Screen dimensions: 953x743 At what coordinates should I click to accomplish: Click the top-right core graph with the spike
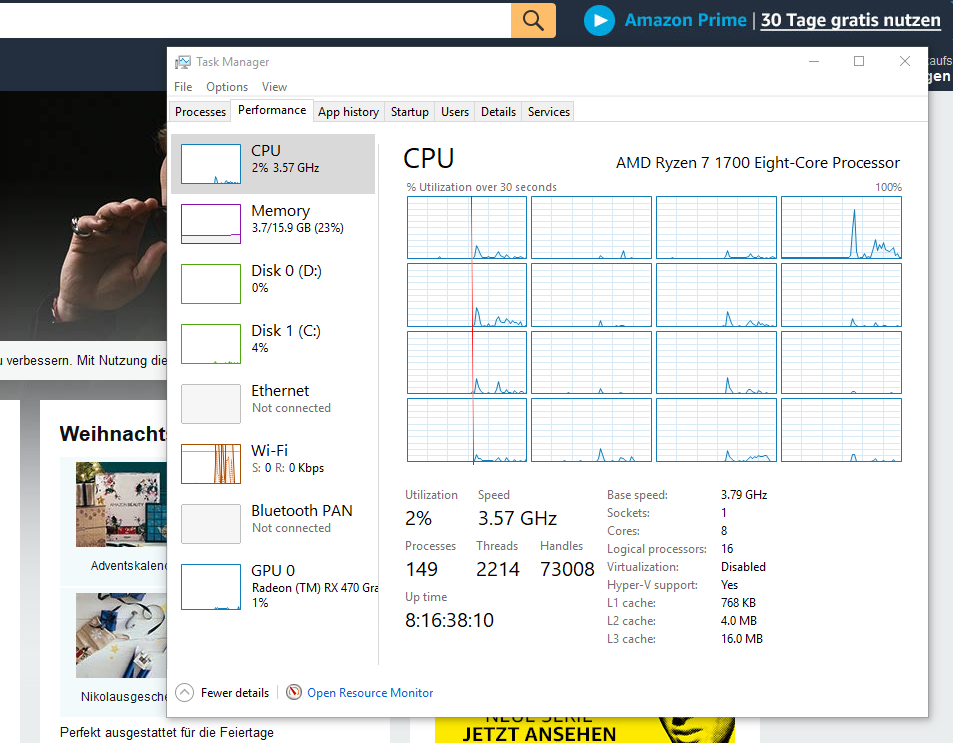point(841,228)
